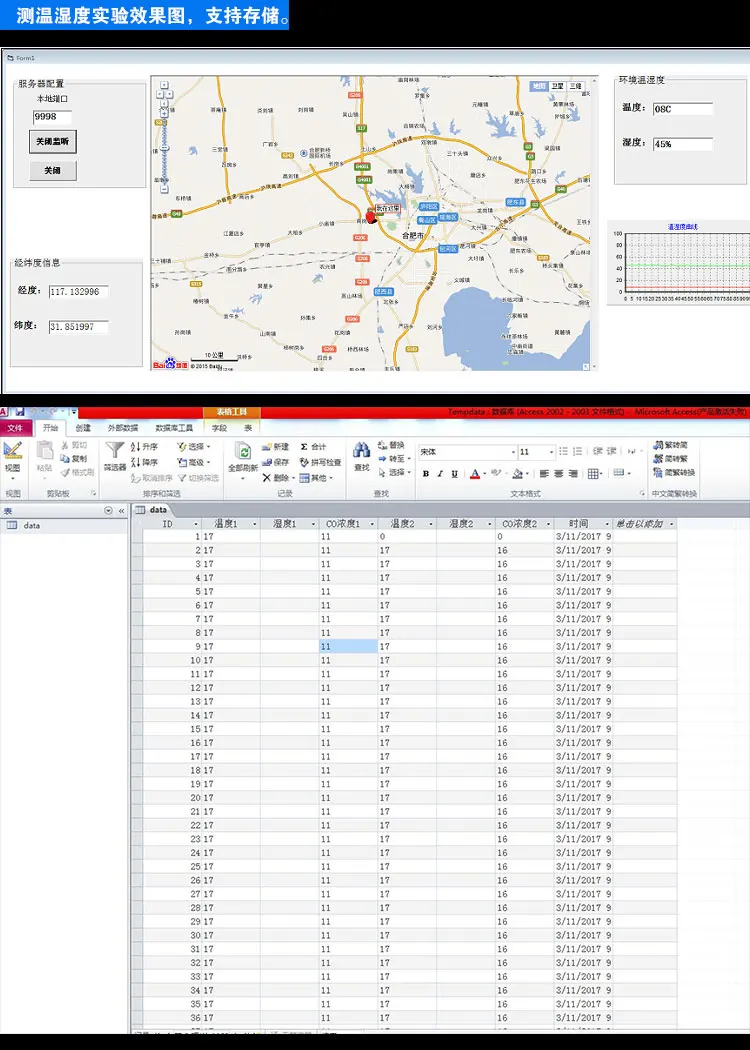Open the 温度1 column header dropdown arrow
Image resolution: width=750 pixels, height=1050 pixels.
pyautogui.click(x=255, y=524)
